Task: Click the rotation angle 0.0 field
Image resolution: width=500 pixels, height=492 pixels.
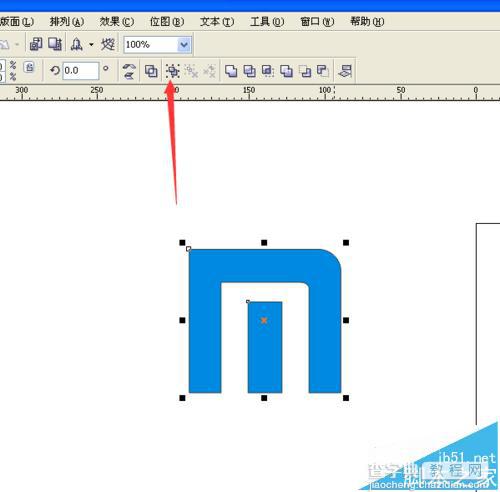Action: [81, 71]
